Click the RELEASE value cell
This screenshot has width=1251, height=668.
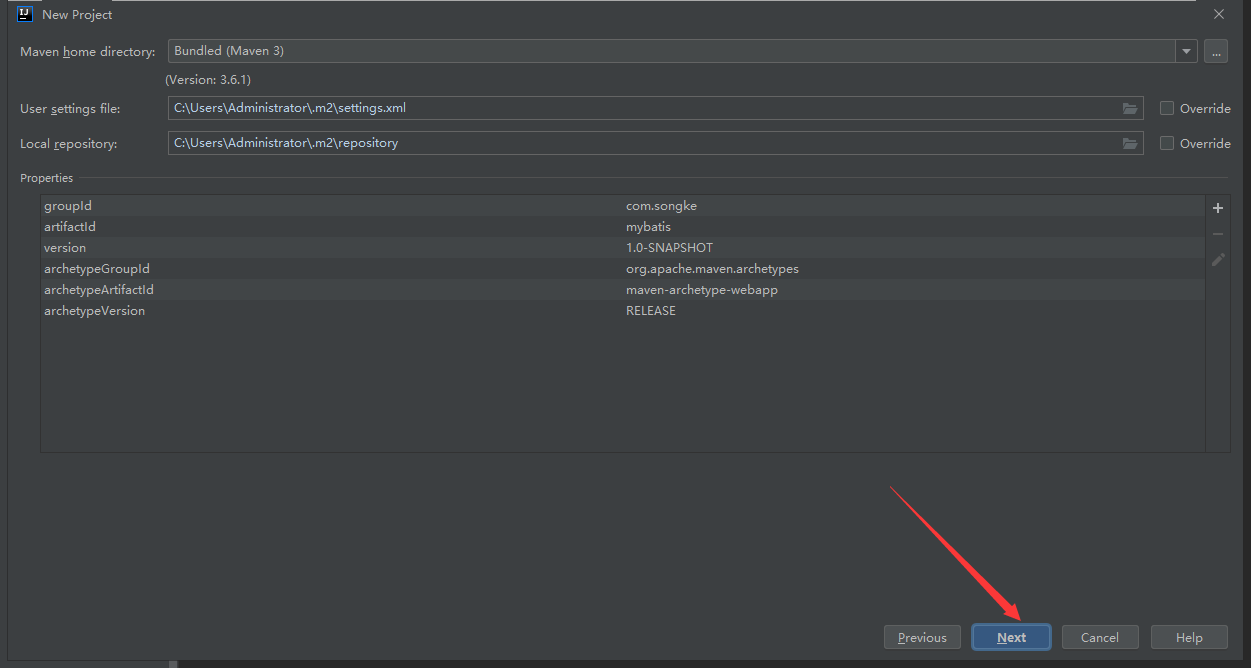651,311
